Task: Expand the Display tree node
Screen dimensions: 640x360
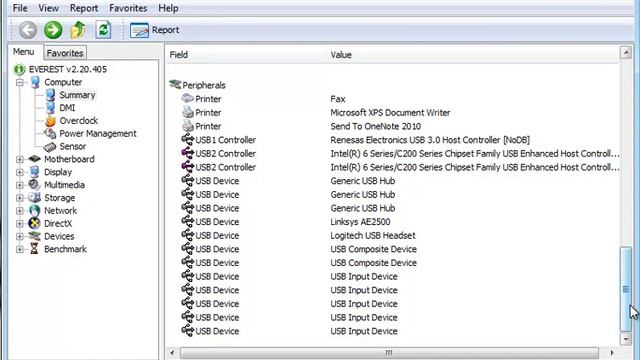Action: 20,172
